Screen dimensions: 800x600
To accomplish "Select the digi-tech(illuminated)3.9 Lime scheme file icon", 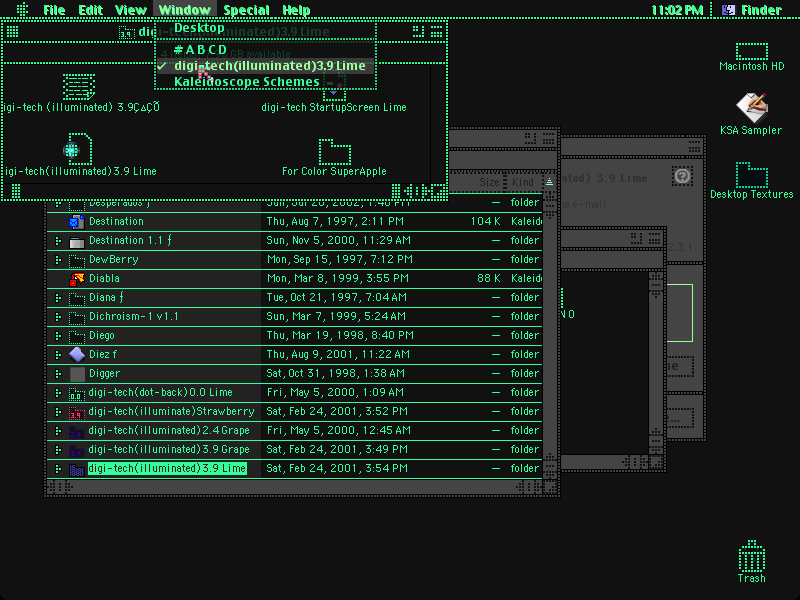I will (x=78, y=149).
